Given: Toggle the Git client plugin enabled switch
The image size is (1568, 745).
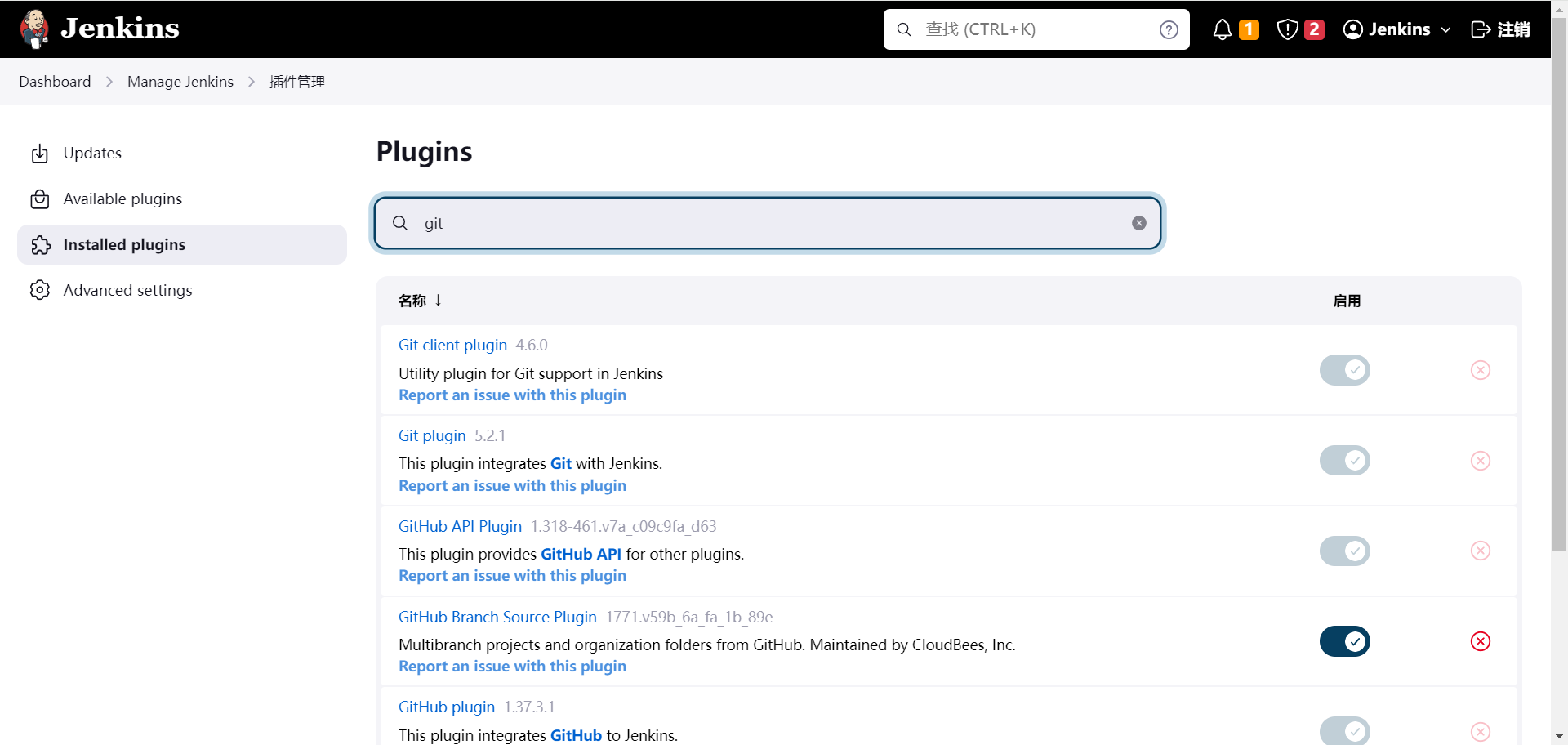Looking at the screenshot, I should (1344, 370).
